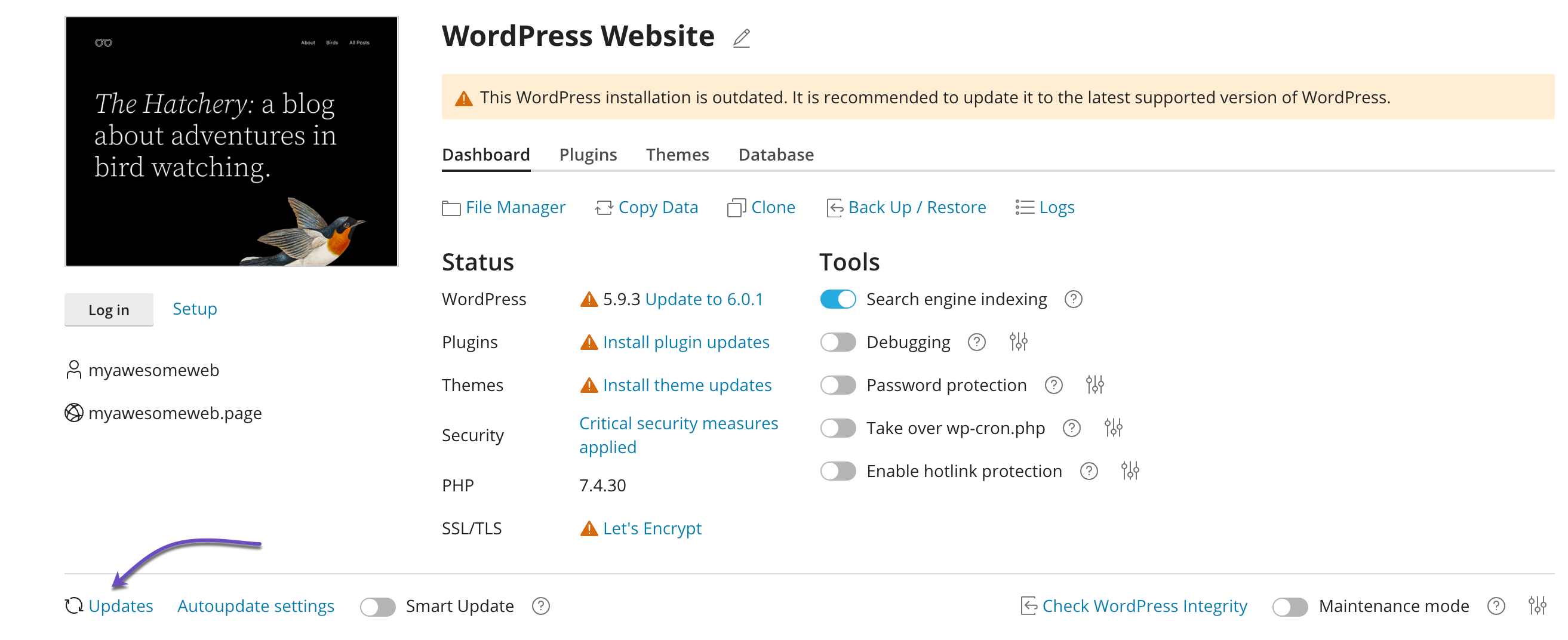Open the File Manager
The image size is (1568, 640).
(515, 207)
